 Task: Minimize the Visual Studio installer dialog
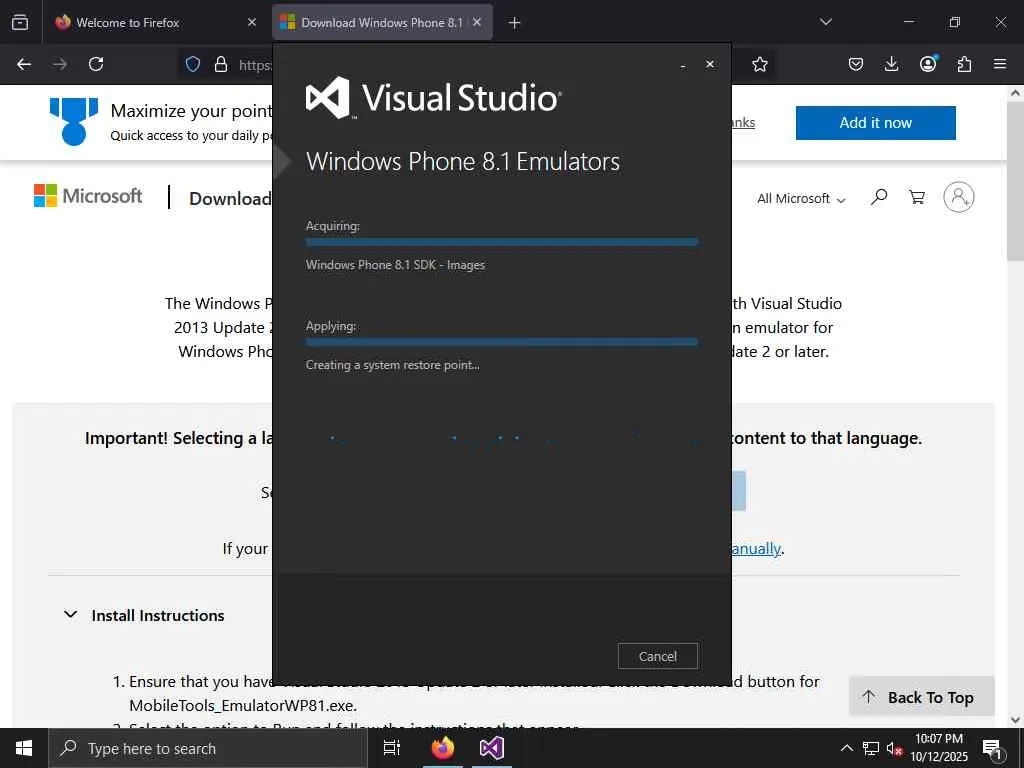coord(683,65)
